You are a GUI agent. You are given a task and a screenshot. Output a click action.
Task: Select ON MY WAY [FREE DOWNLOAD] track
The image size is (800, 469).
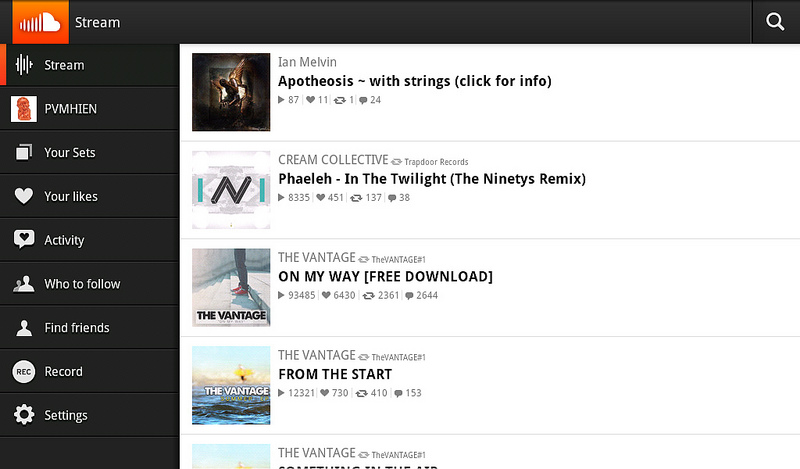pyautogui.click(x=385, y=277)
